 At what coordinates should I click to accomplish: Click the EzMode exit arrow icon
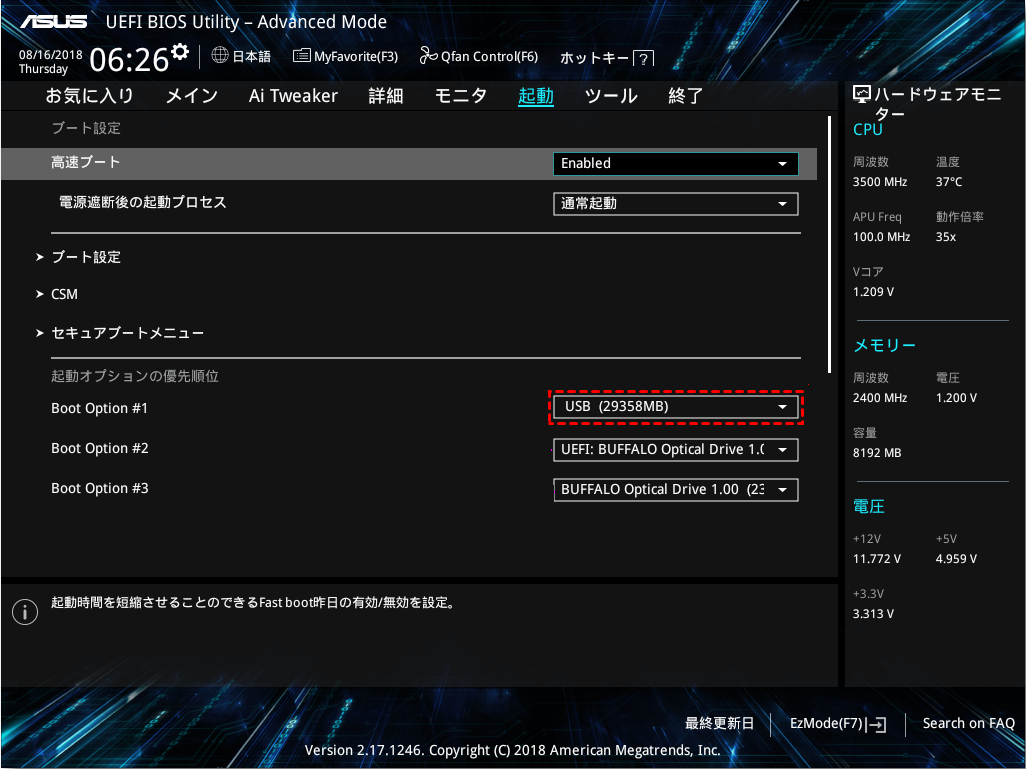876,724
